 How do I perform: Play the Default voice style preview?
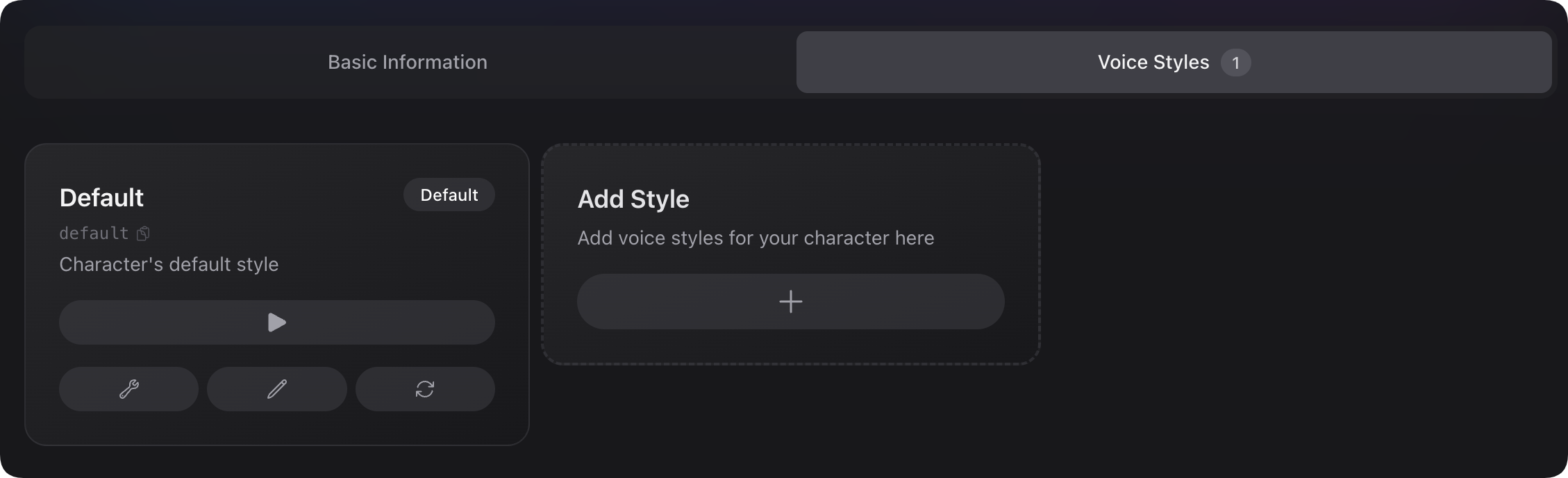click(276, 322)
